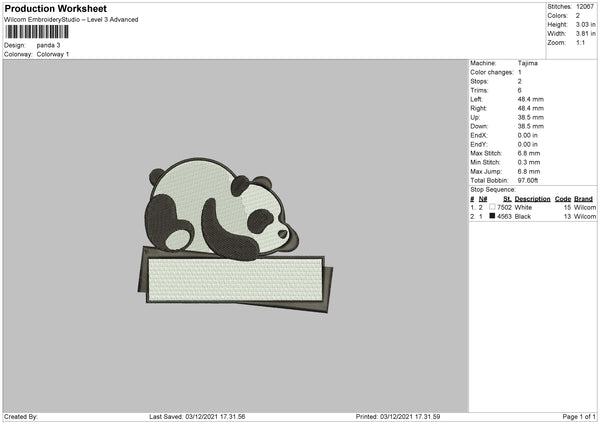Click the 'Trims:' label
Image resolution: width=600 pixels, height=424 pixels.
(x=479, y=90)
